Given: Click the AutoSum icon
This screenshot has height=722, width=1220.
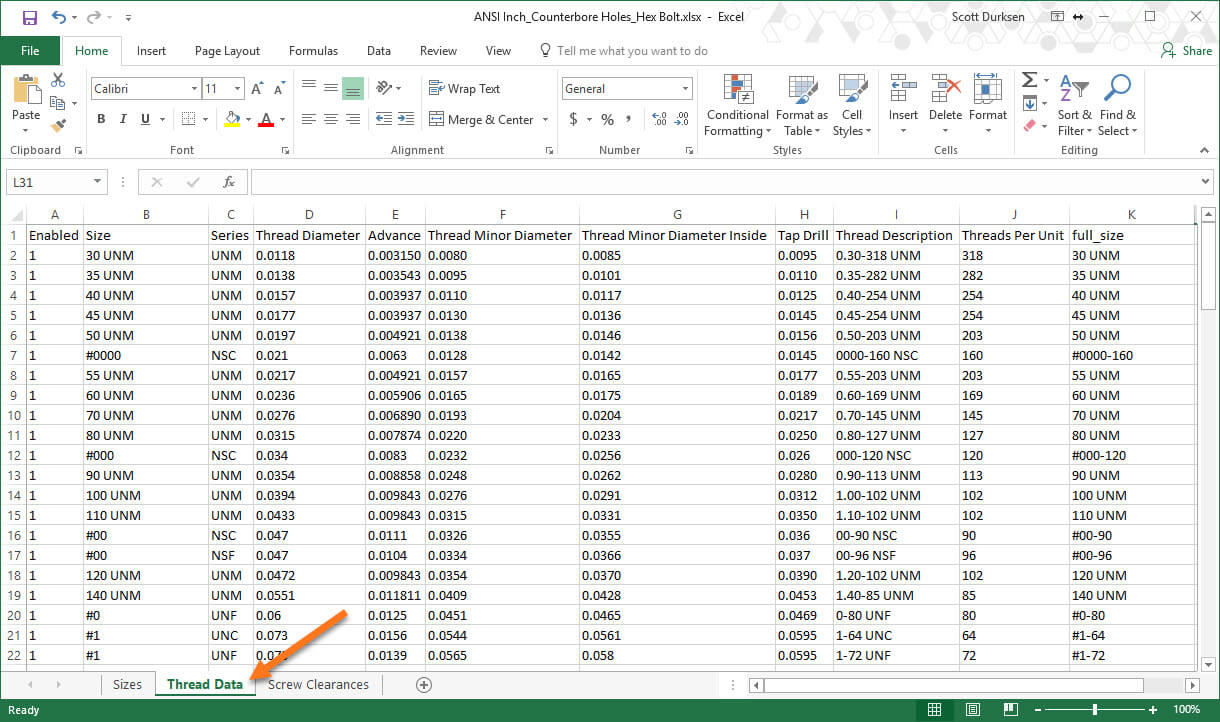Looking at the screenshot, I should 1031,80.
